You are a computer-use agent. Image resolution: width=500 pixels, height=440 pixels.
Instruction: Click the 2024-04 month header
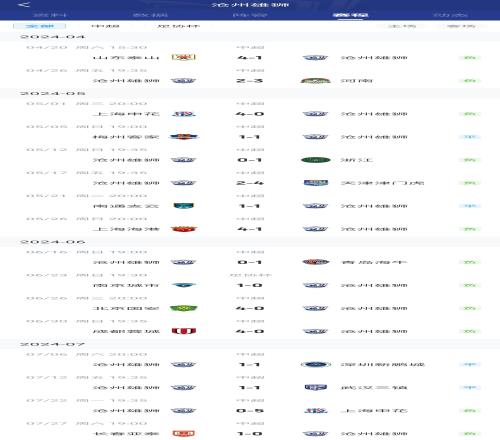(x=52, y=37)
